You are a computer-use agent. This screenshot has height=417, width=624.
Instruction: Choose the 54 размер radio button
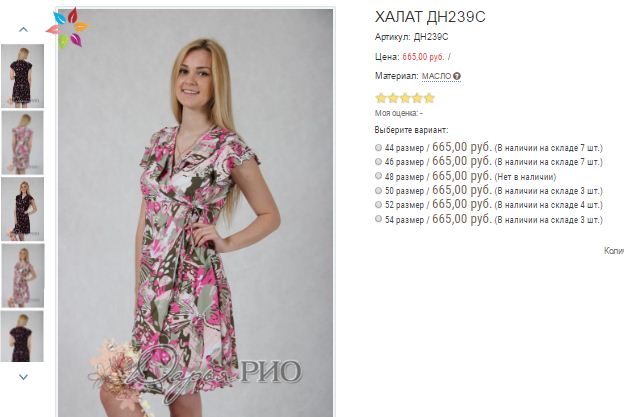378,219
